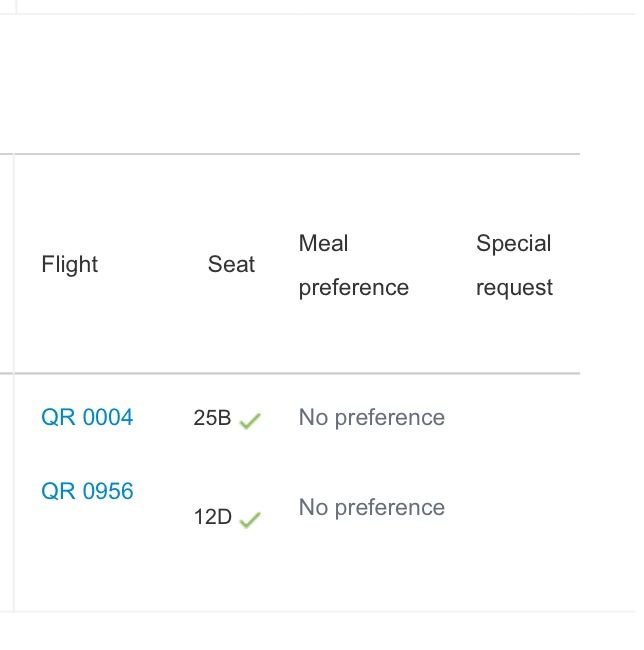Viewport: 644px width, 650px height.
Task: Click the green checkmark beside seat 25B
Action: pyautogui.click(x=250, y=421)
